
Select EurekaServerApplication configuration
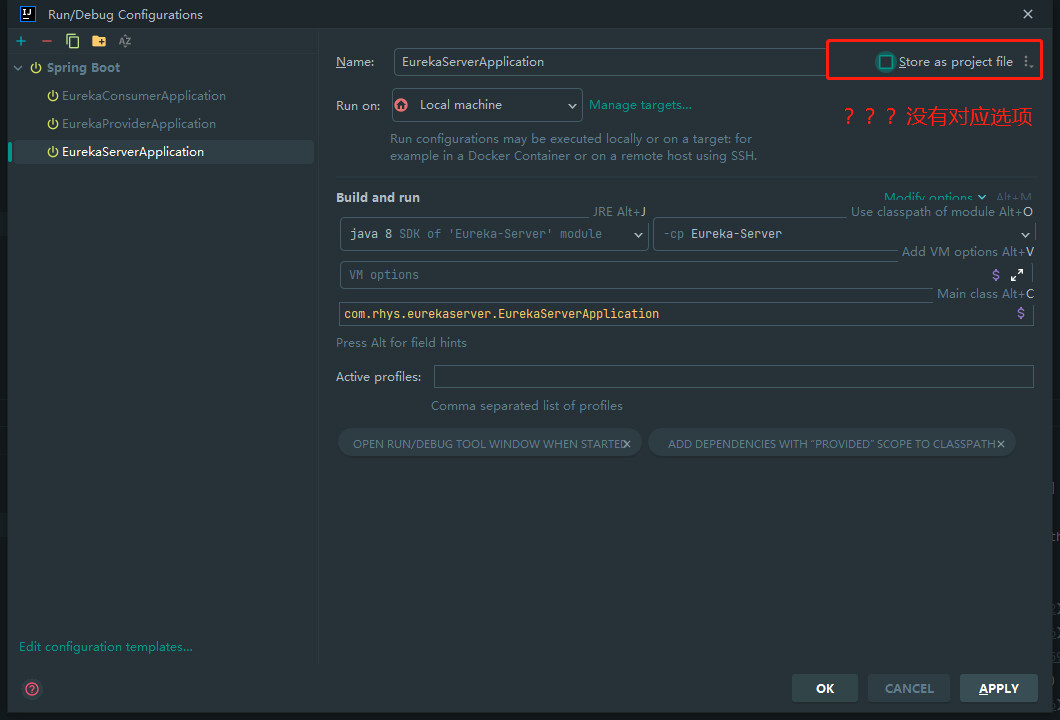tap(163, 152)
